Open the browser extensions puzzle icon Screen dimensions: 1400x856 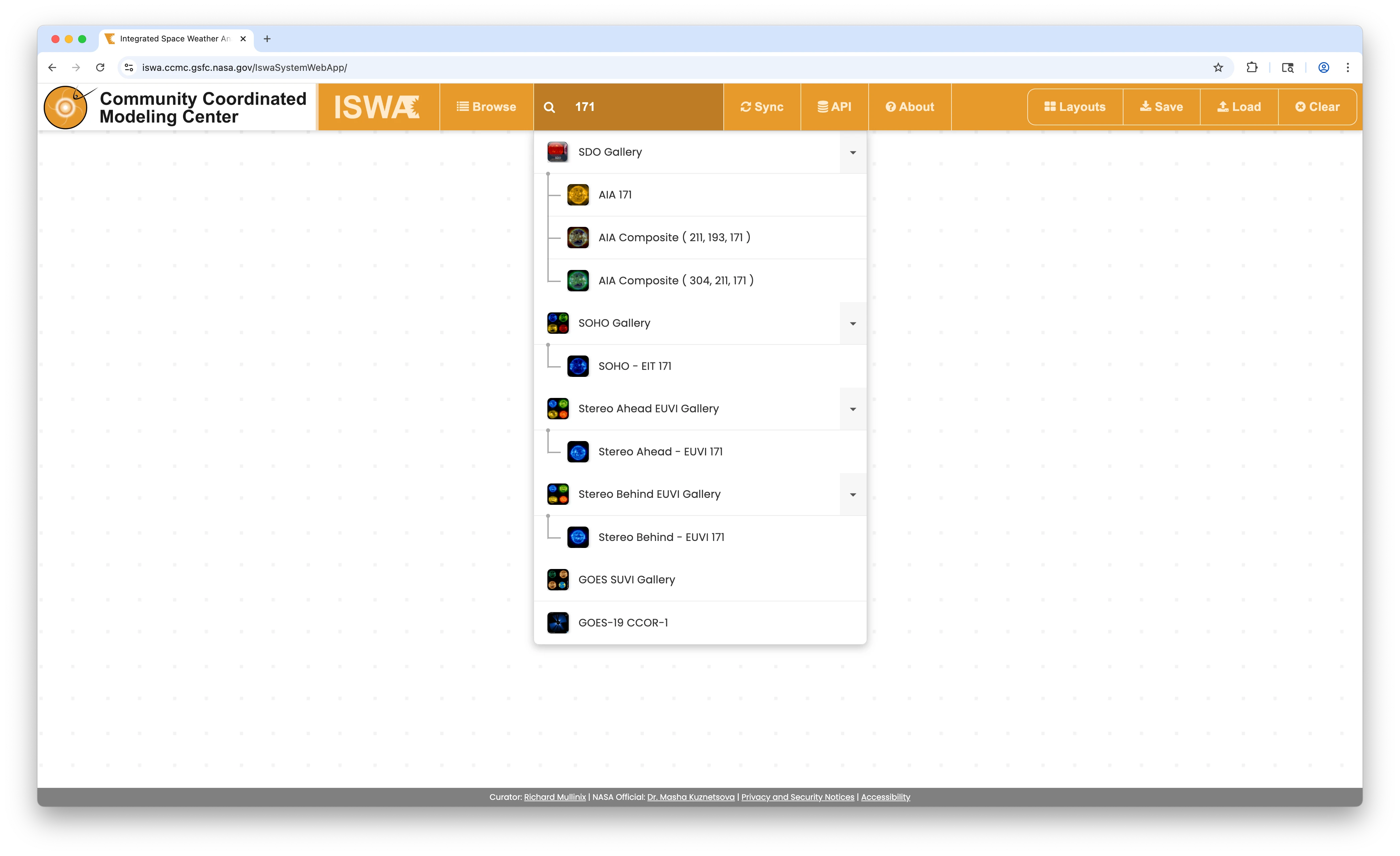pos(1251,67)
